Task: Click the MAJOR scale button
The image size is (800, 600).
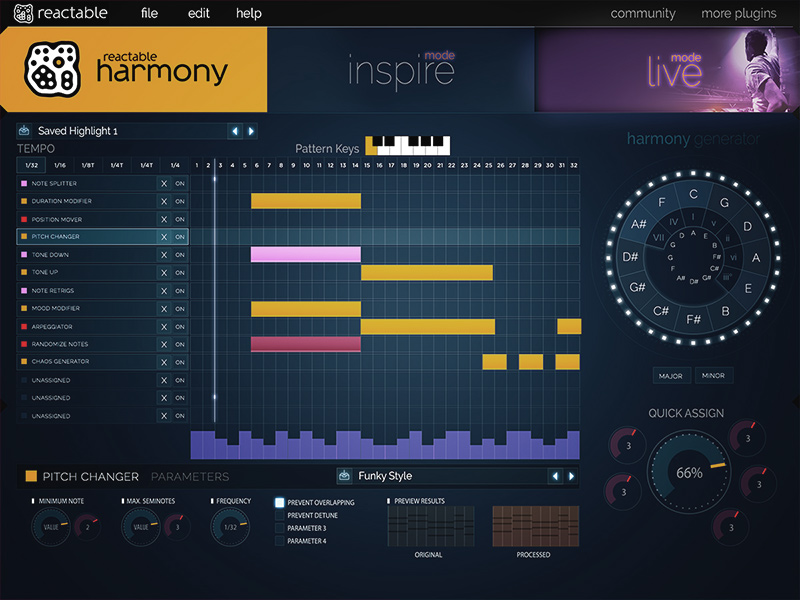Action: tap(670, 376)
